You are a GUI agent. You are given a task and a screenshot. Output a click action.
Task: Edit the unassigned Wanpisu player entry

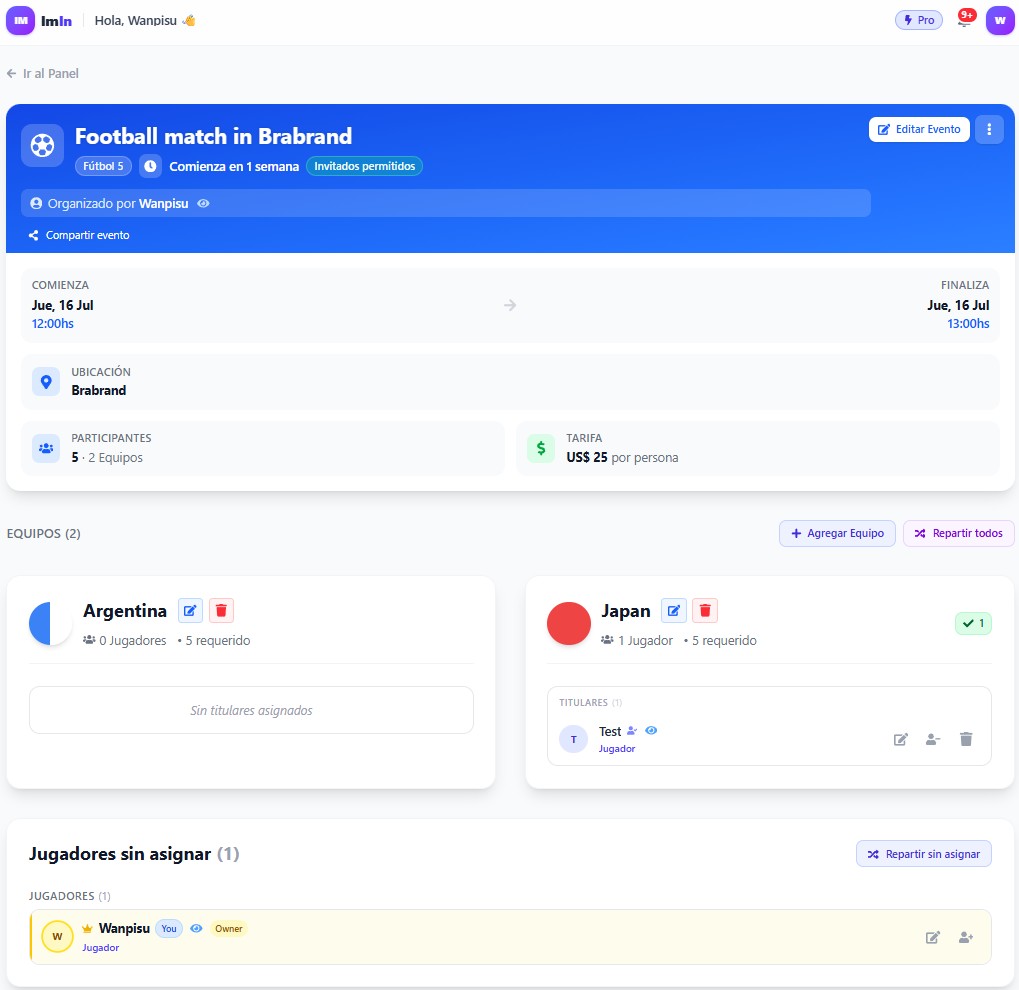933,937
